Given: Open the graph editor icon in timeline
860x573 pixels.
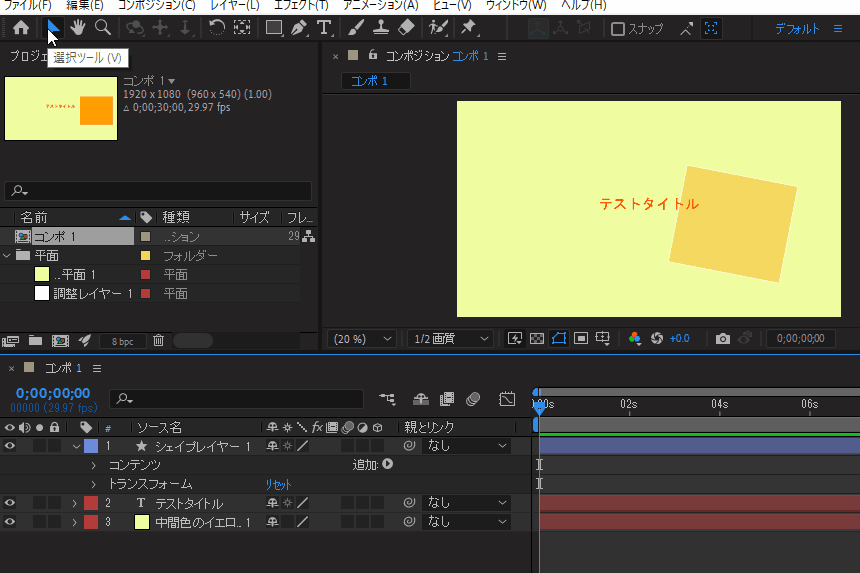Looking at the screenshot, I should 507,399.
